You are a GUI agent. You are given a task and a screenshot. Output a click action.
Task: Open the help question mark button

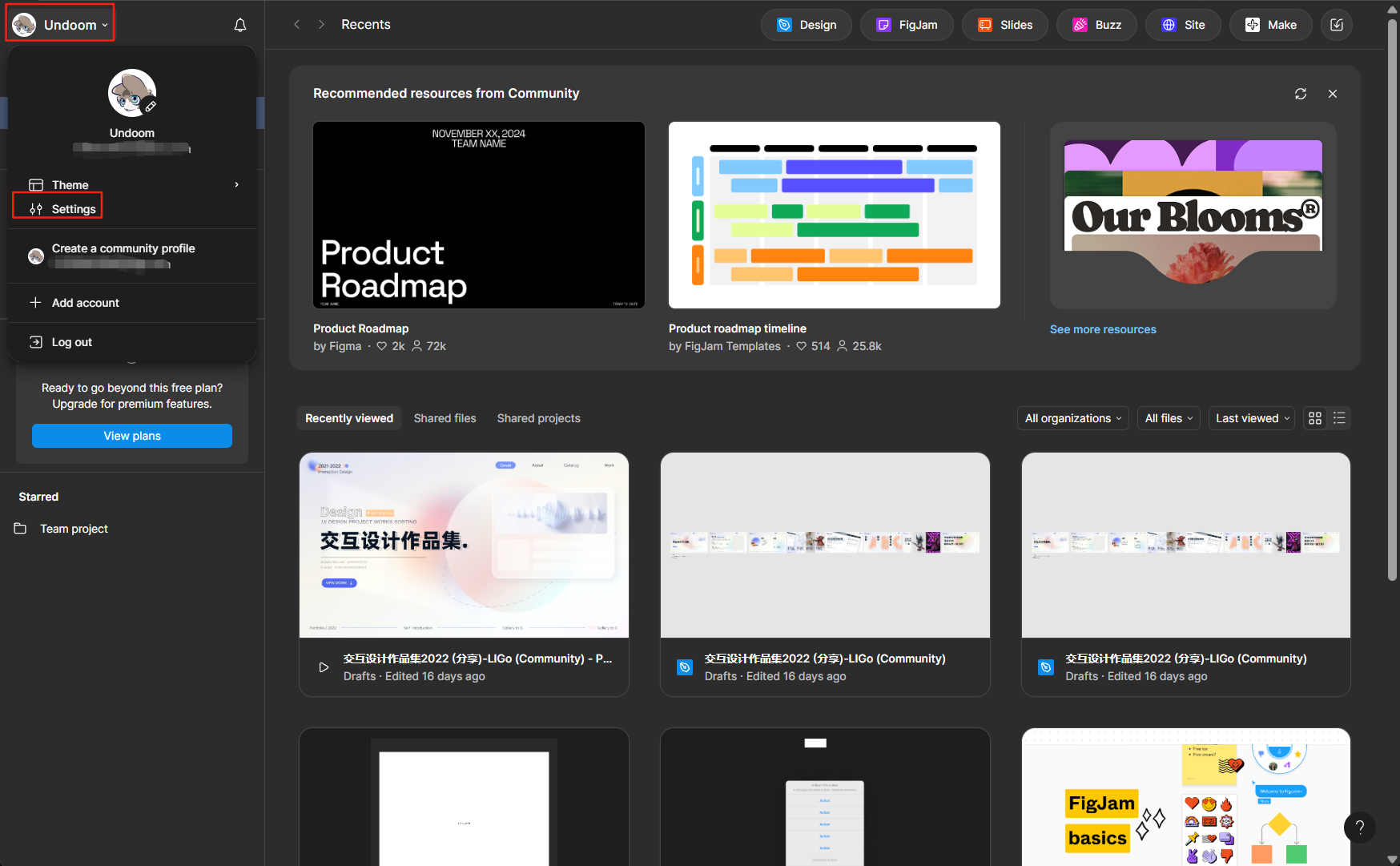[1359, 828]
